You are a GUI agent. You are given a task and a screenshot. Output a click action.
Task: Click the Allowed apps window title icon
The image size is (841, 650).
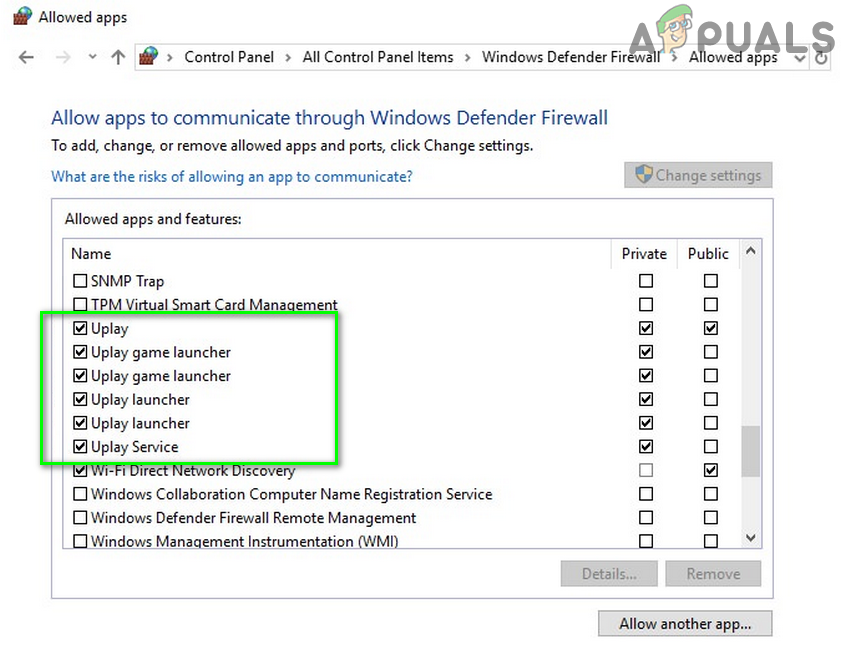click(x=22, y=16)
